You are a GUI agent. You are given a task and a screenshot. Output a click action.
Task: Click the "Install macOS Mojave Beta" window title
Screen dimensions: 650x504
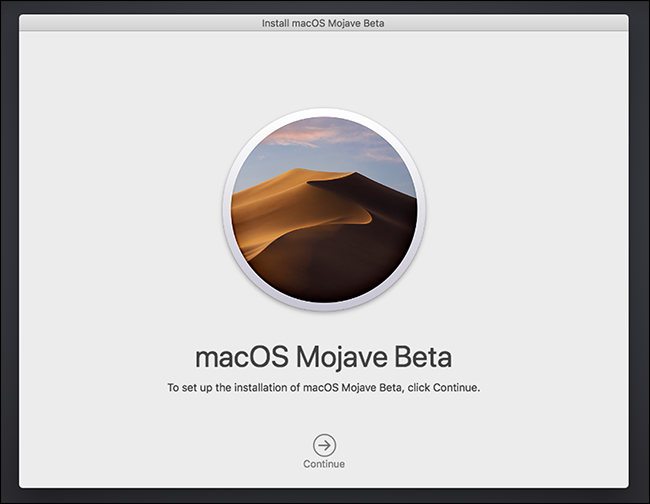click(x=323, y=23)
